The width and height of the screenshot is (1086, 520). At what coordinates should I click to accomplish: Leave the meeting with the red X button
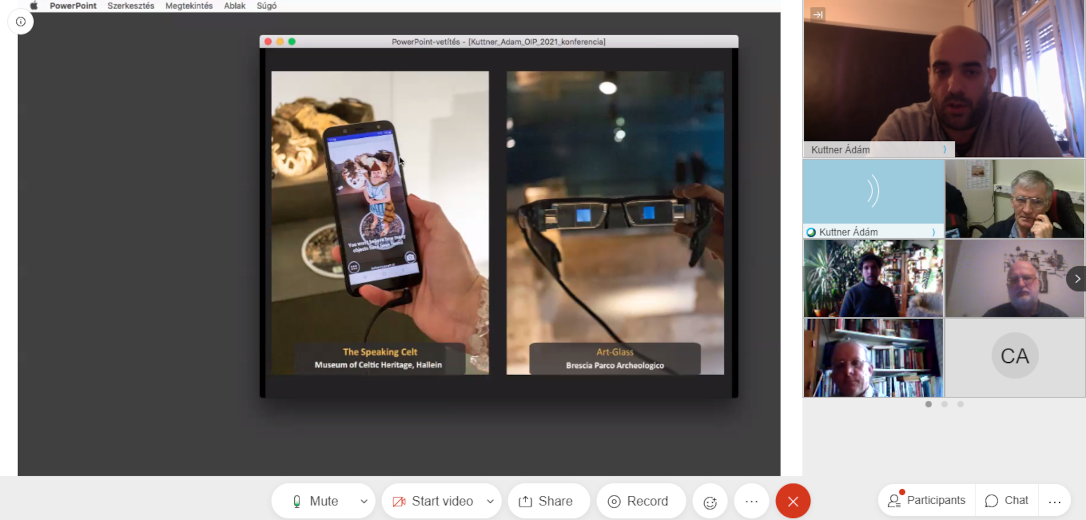[793, 501]
